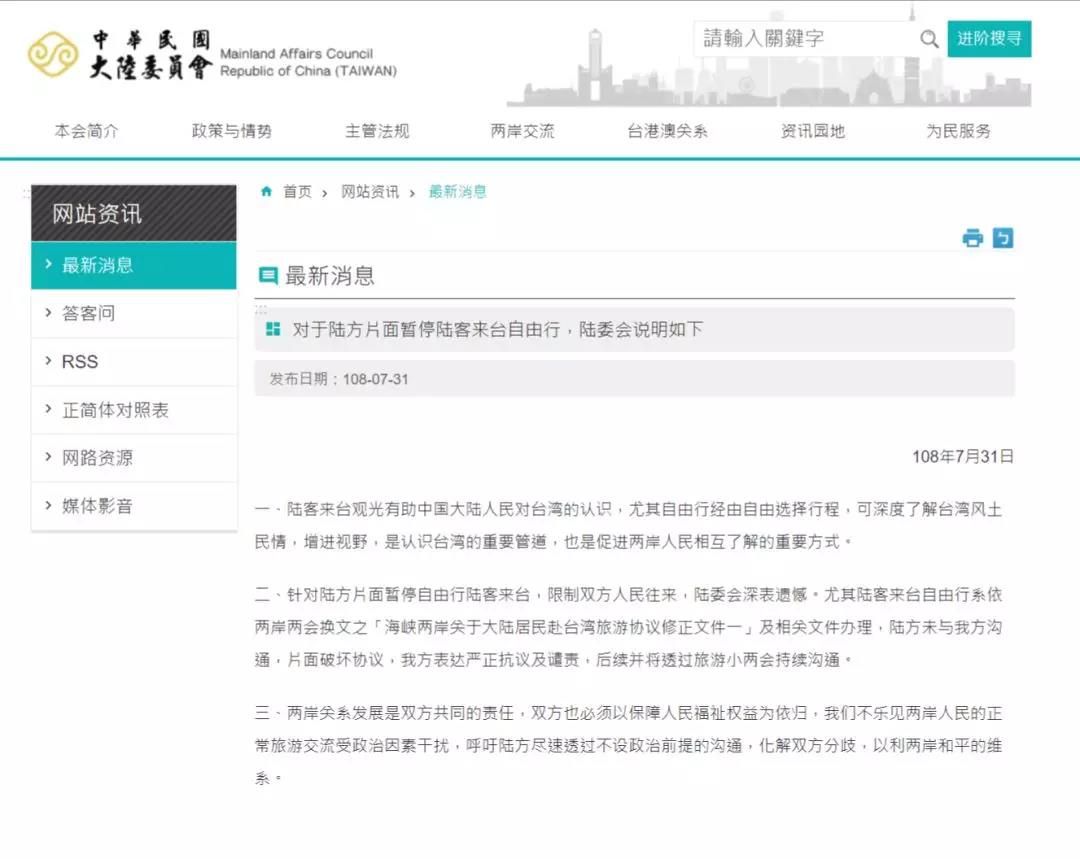This screenshot has width=1080, height=859.
Task: Click the 大陸委員會 site title text
Action: pos(151,68)
